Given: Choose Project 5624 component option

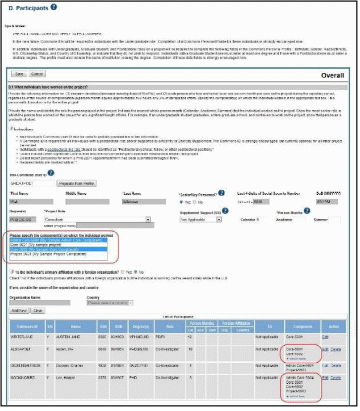Looking at the screenshot, I should click(x=58, y=254).
